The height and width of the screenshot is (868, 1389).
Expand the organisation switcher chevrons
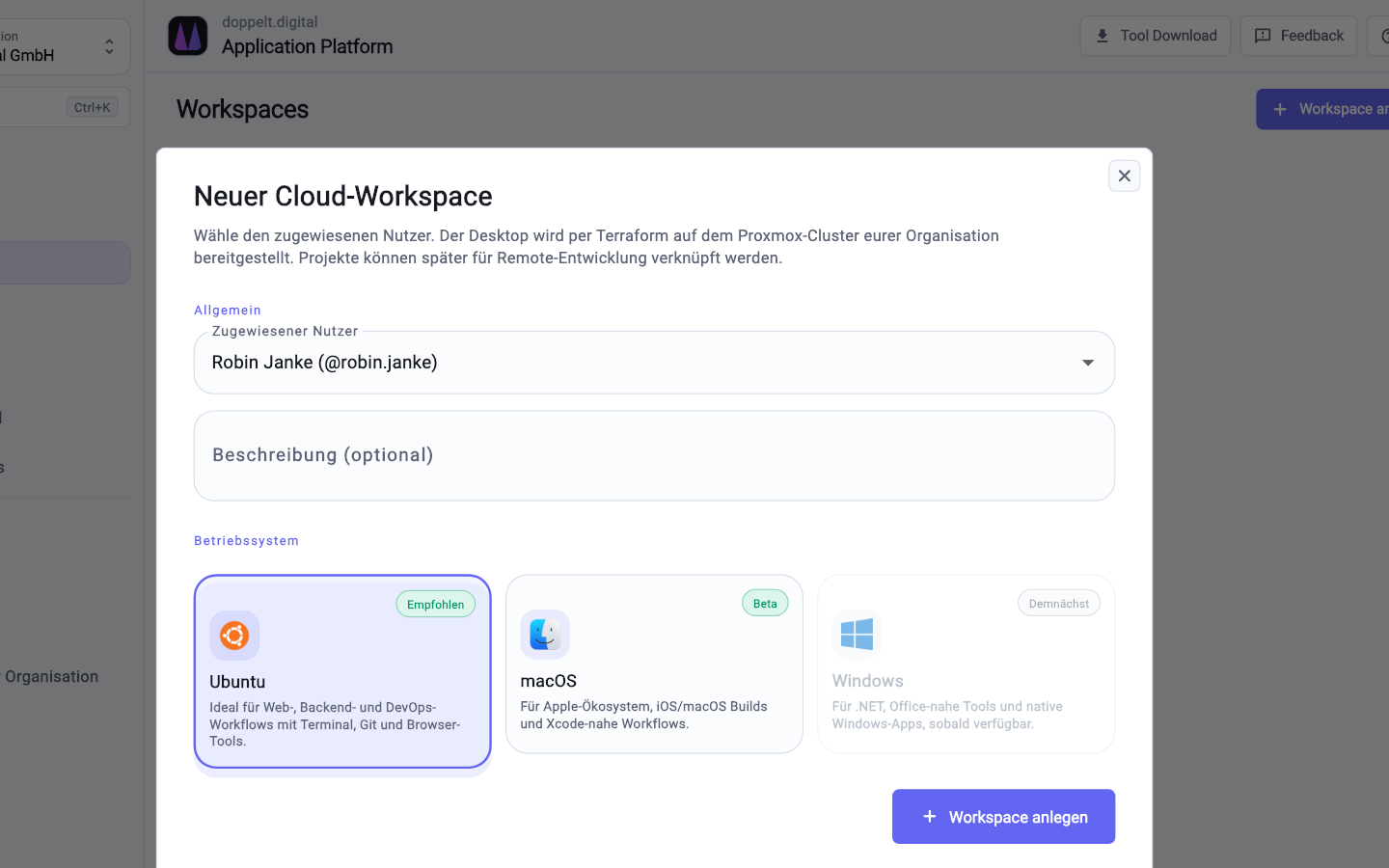click(109, 46)
